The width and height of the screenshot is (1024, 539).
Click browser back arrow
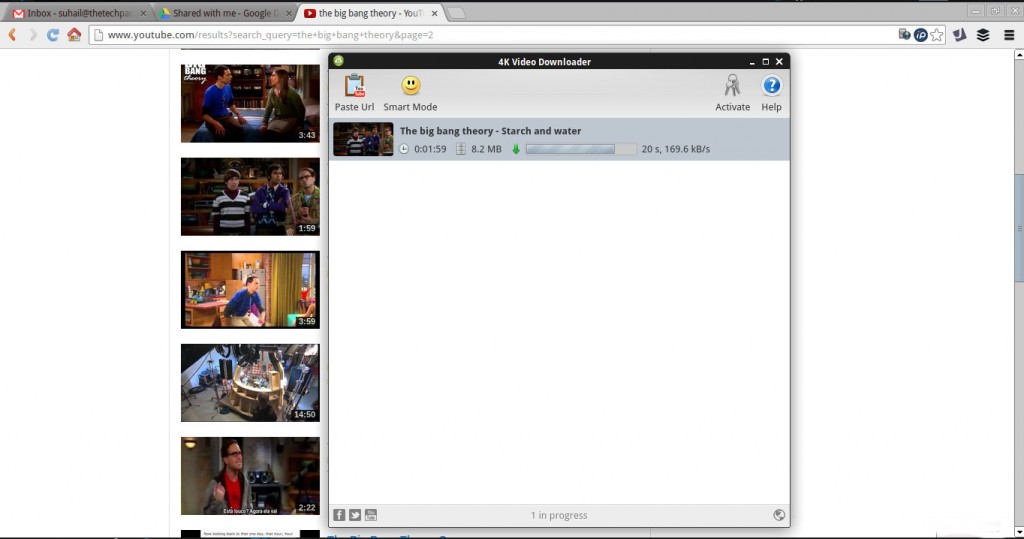coord(12,35)
